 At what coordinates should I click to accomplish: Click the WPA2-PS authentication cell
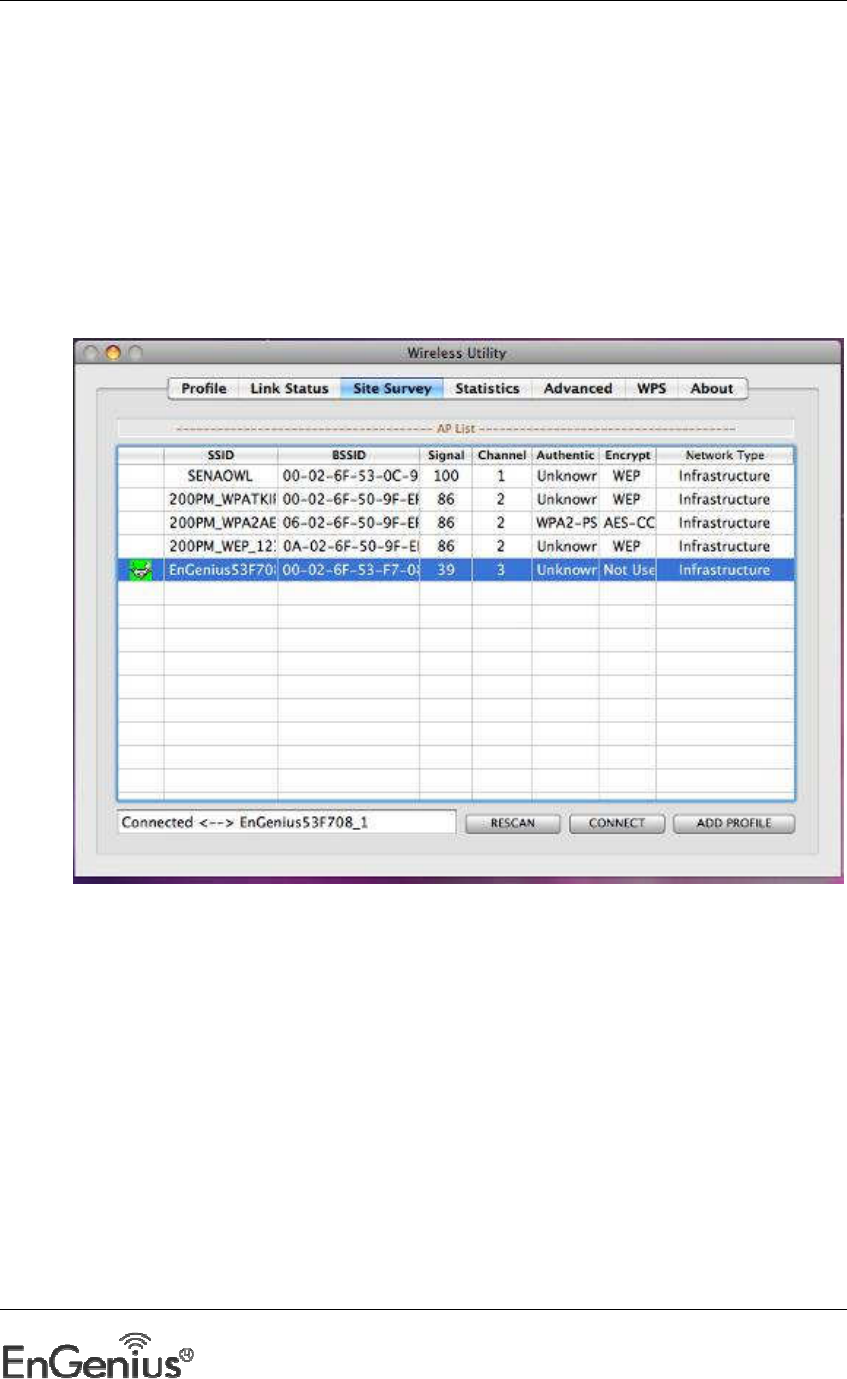tap(565, 523)
